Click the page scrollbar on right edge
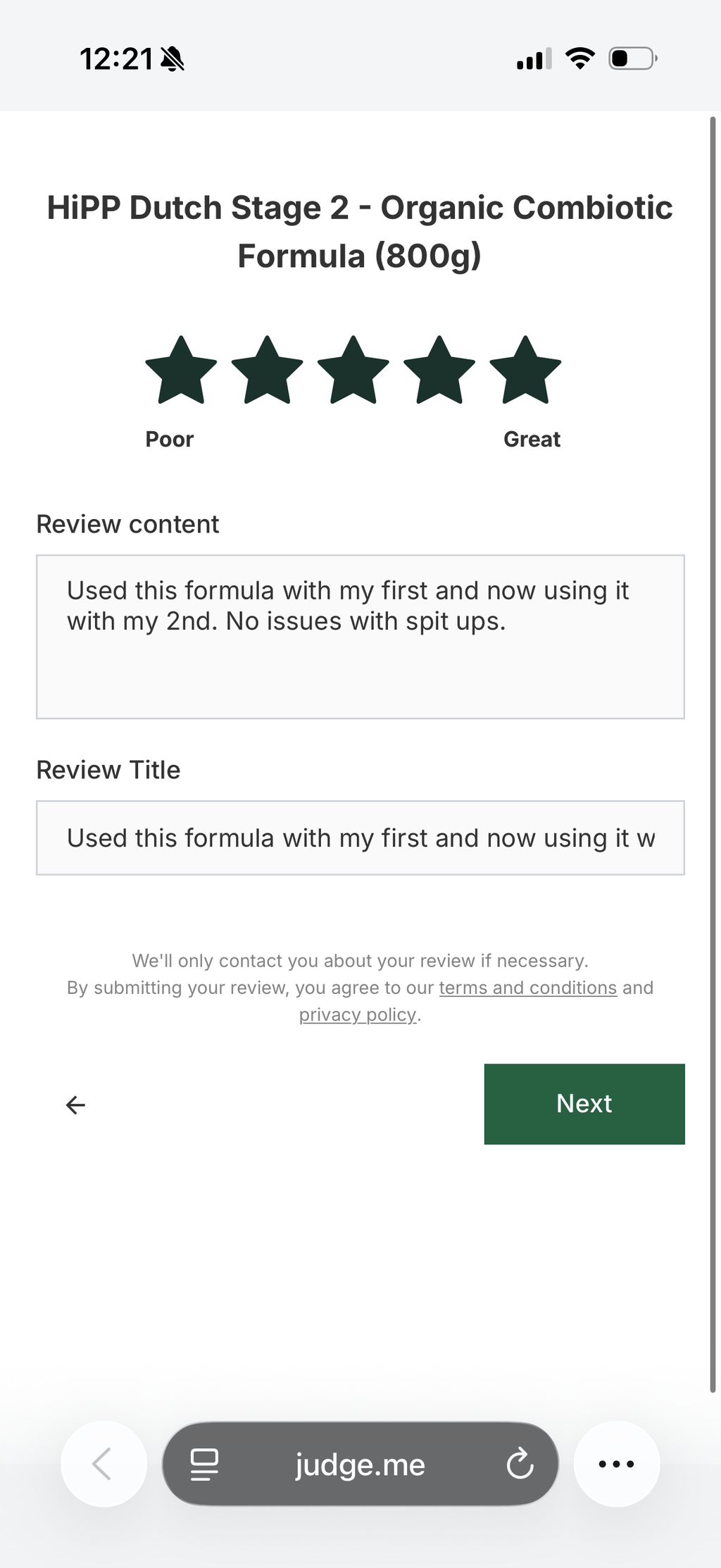 pos(713,754)
